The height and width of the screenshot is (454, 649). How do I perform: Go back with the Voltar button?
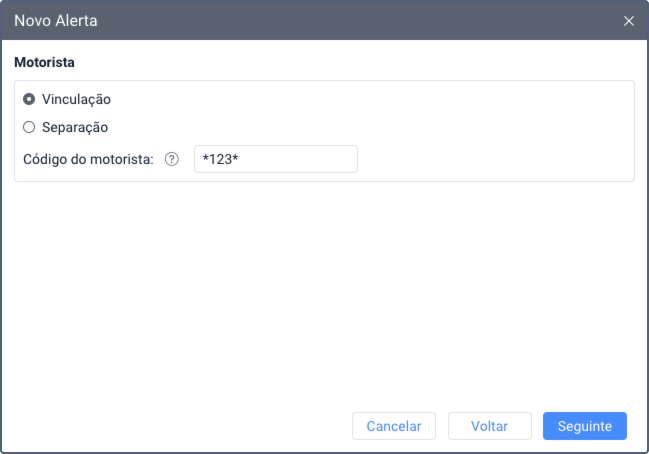click(490, 426)
